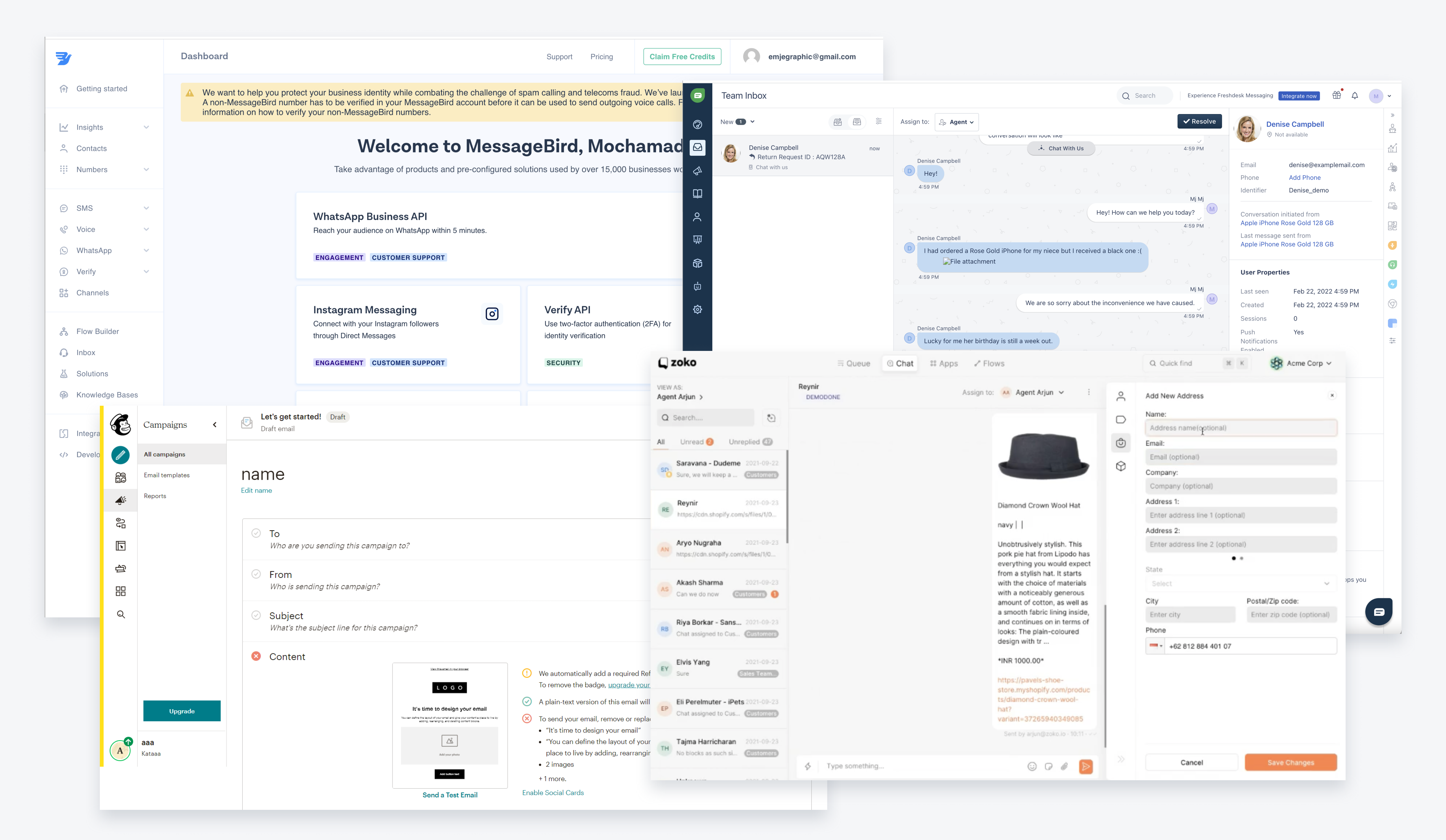Click the Resolve button in Freshdesk

coord(1199,121)
